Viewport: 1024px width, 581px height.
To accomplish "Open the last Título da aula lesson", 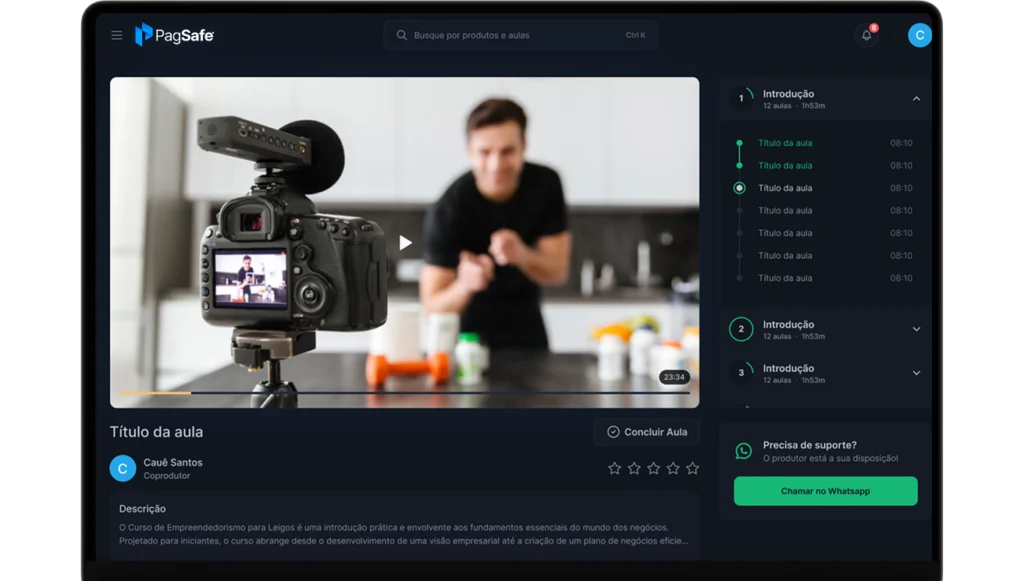I will point(785,278).
